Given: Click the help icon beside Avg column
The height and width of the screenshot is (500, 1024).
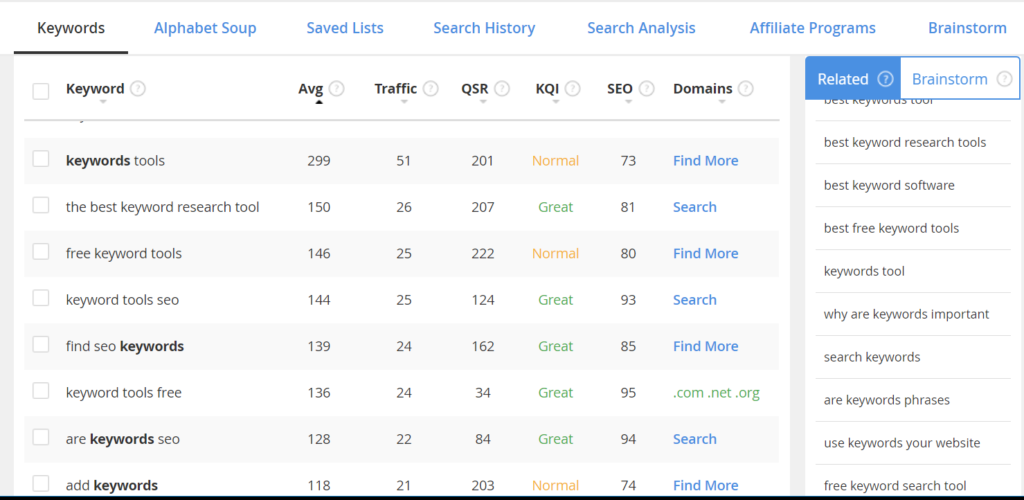Looking at the screenshot, I should point(337,88).
